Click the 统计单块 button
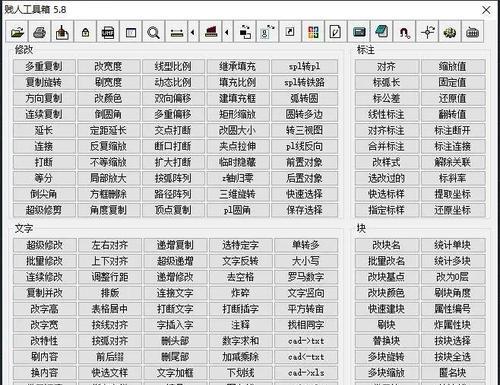The height and width of the screenshot is (385, 500). tap(453, 245)
